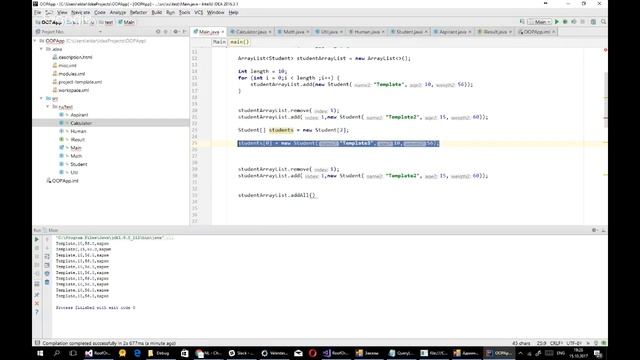Open Search Everywhere magnifier icon
Screen dimensions: 640x360
603,22
